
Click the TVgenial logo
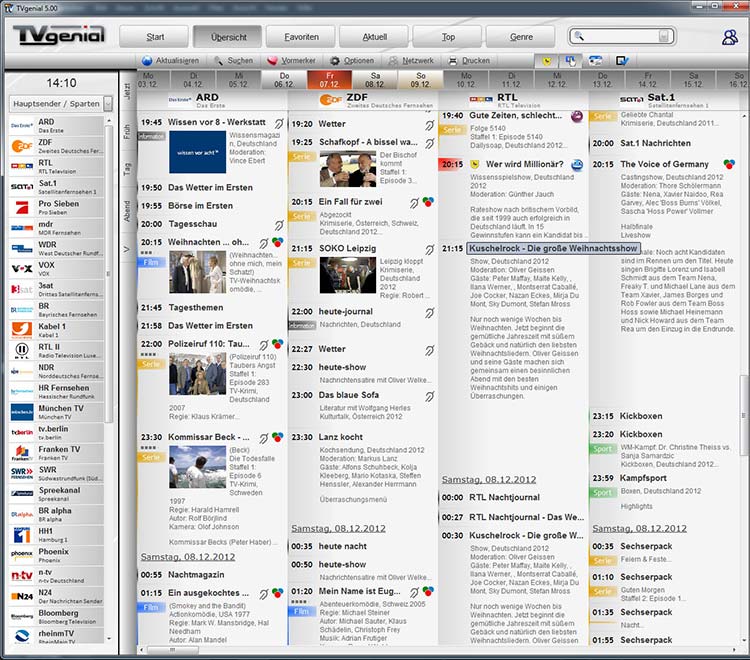tap(59, 35)
